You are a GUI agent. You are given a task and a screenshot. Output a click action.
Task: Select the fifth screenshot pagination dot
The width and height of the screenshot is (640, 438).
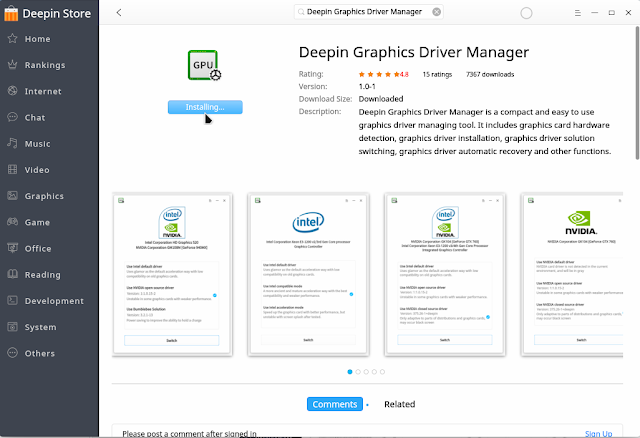382,371
